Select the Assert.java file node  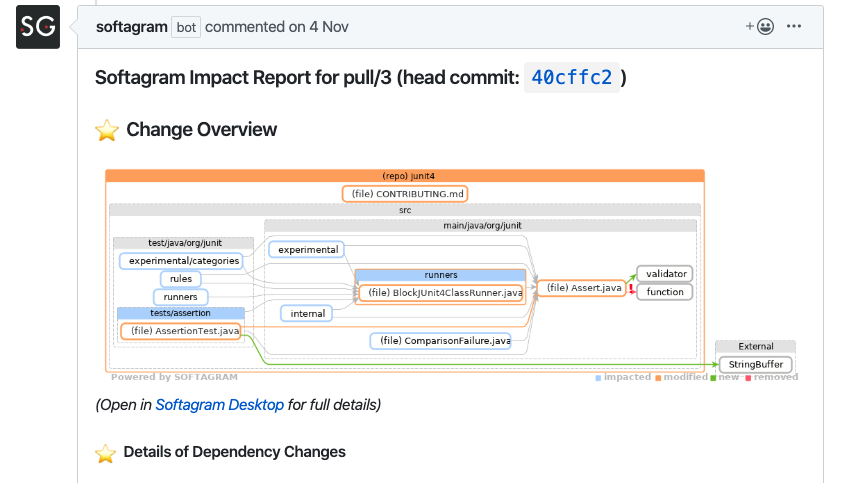pos(583,288)
